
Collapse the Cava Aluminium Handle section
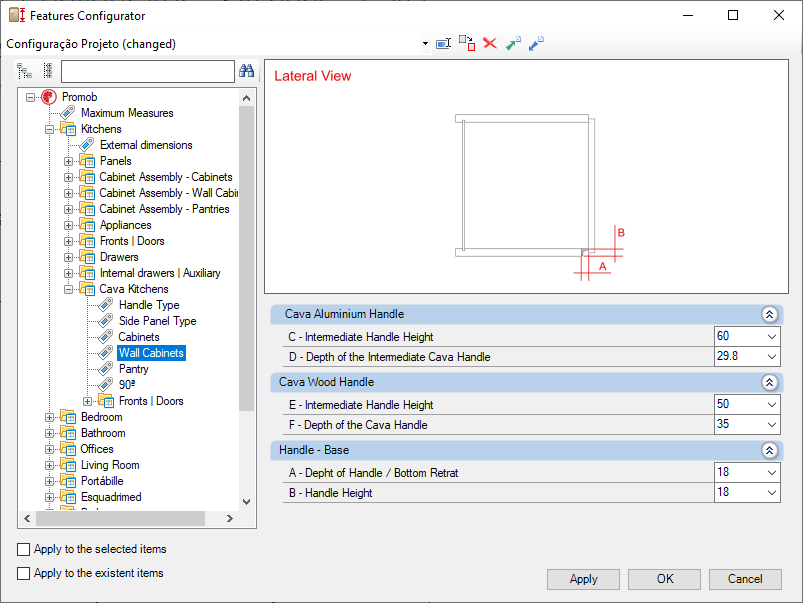pyautogui.click(x=769, y=314)
